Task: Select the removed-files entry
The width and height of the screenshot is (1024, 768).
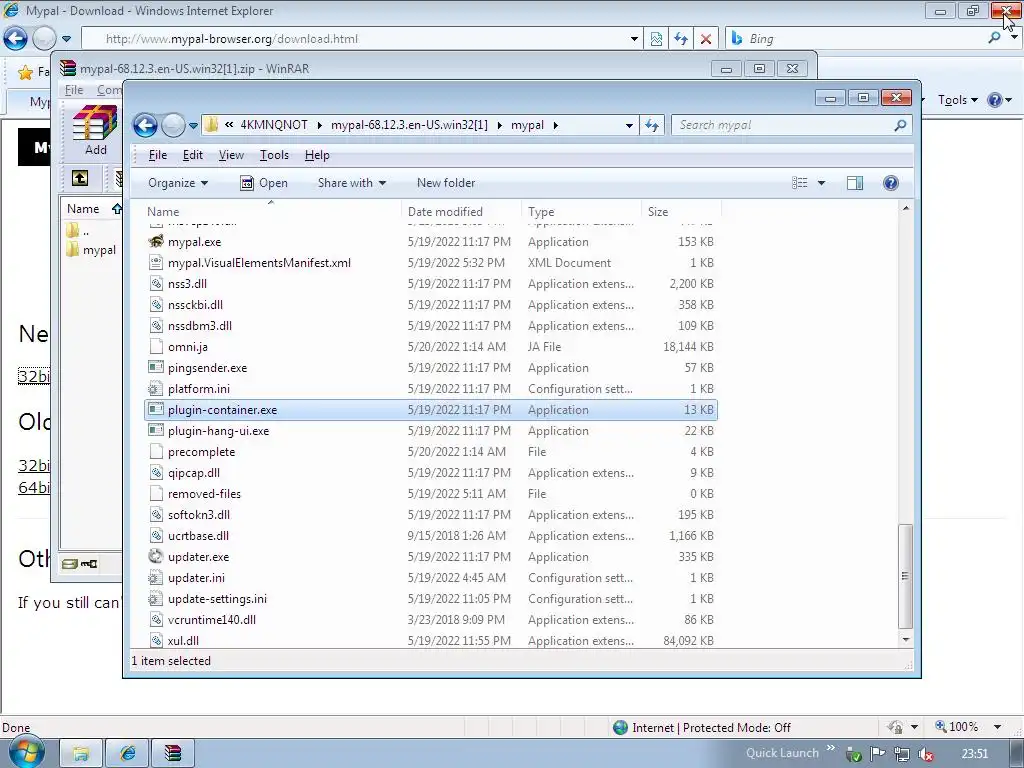Action: pyautogui.click(x=204, y=494)
